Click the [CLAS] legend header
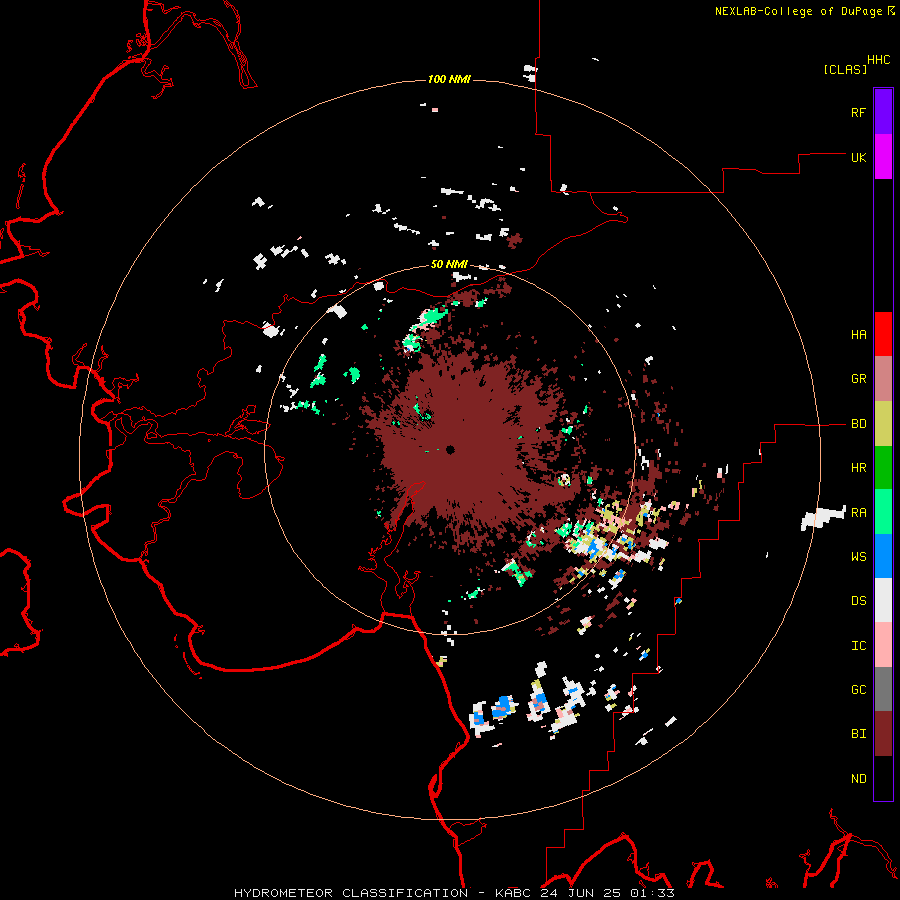Screen dimensions: 900x900 [x=845, y=69]
